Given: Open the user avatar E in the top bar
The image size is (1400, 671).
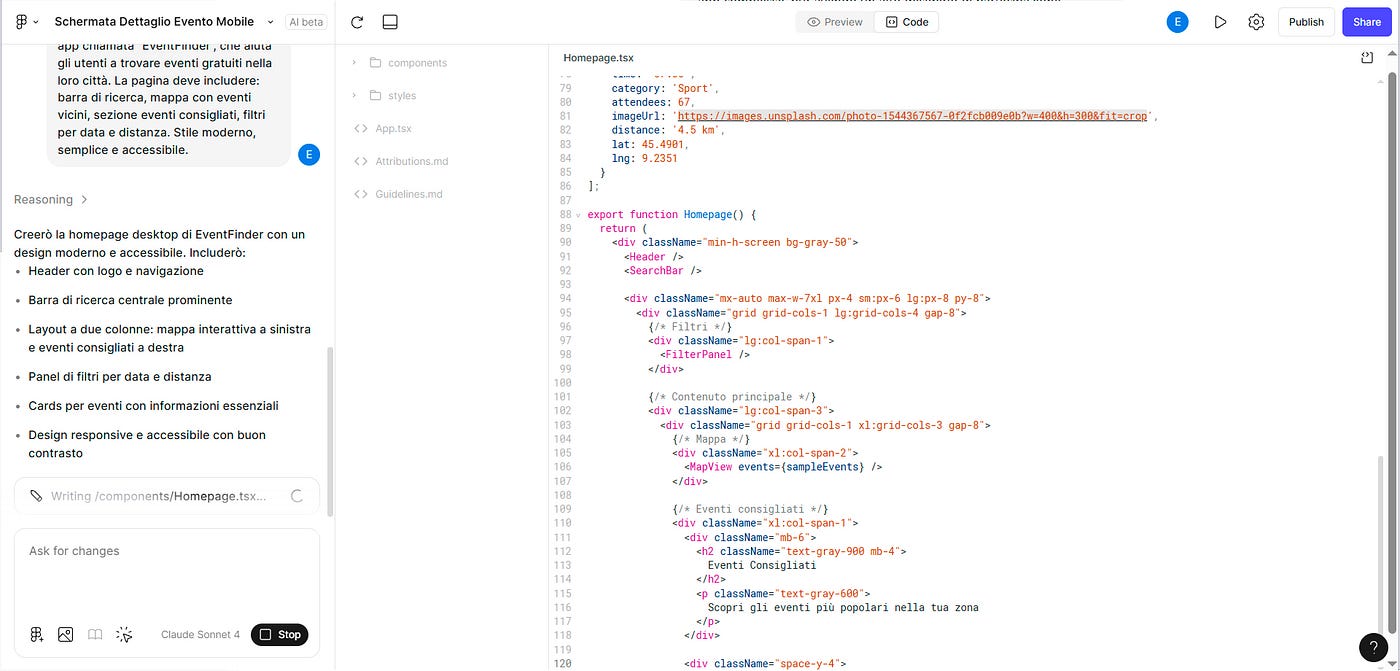Looking at the screenshot, I should click(x=1178, y=22).
